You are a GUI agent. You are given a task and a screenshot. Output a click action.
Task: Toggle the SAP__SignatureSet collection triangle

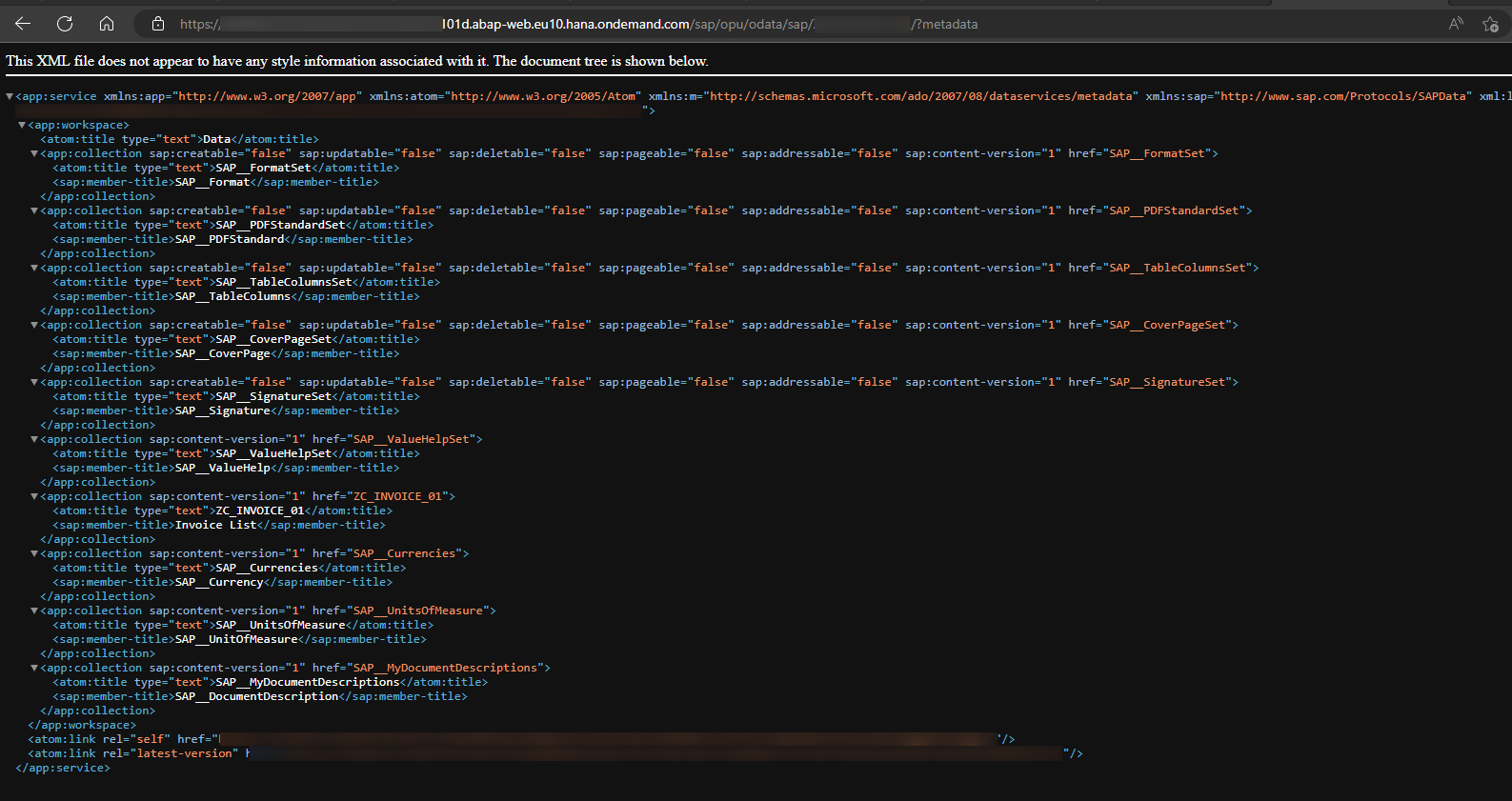pyautogui.click(x=34, y=382)
